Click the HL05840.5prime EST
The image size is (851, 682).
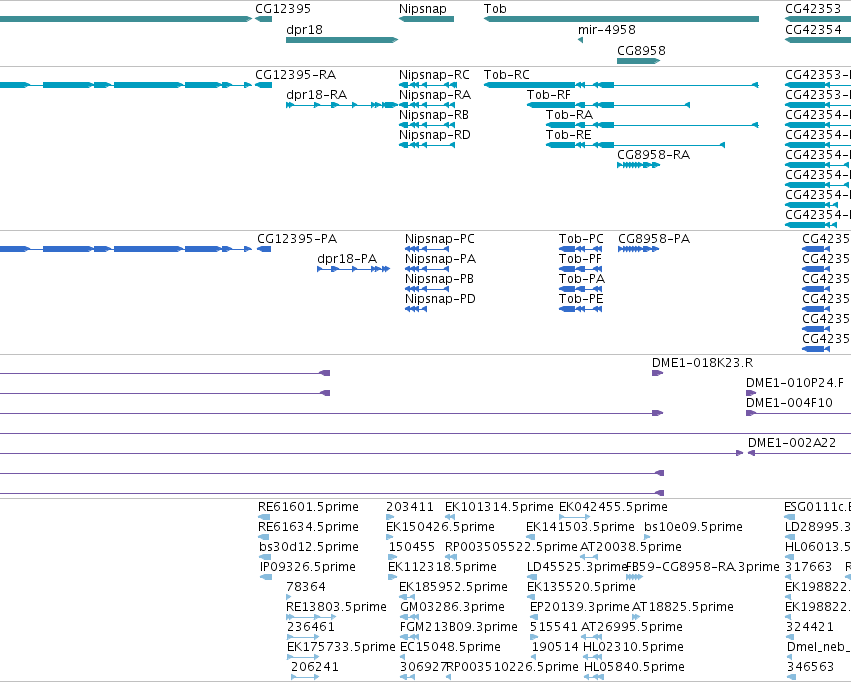(594, 677)
